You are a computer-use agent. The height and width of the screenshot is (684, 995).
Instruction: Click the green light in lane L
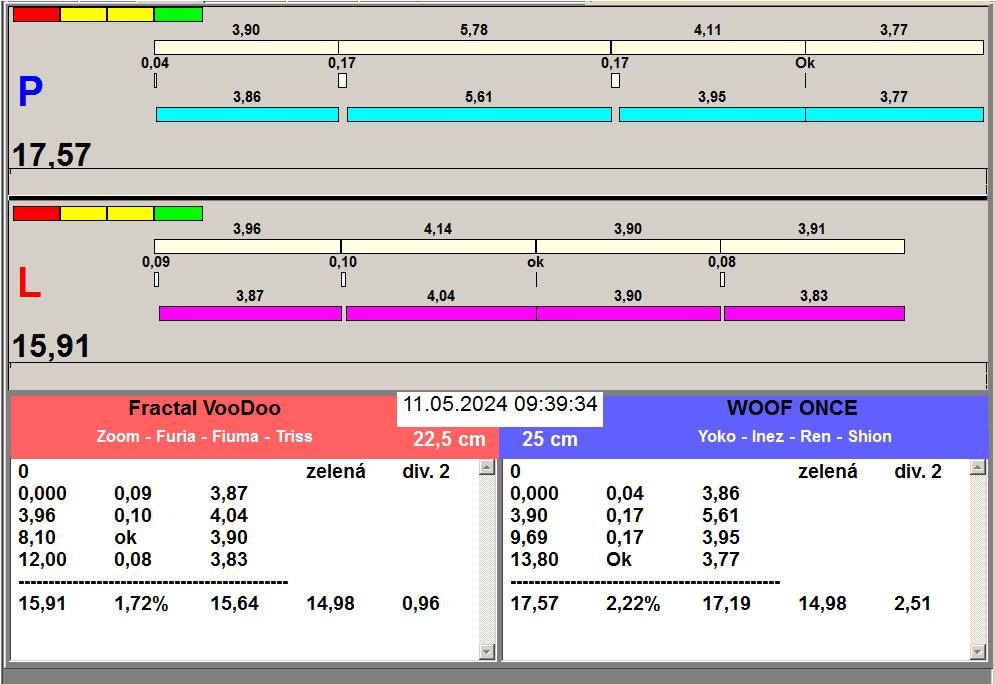(178, 213)
